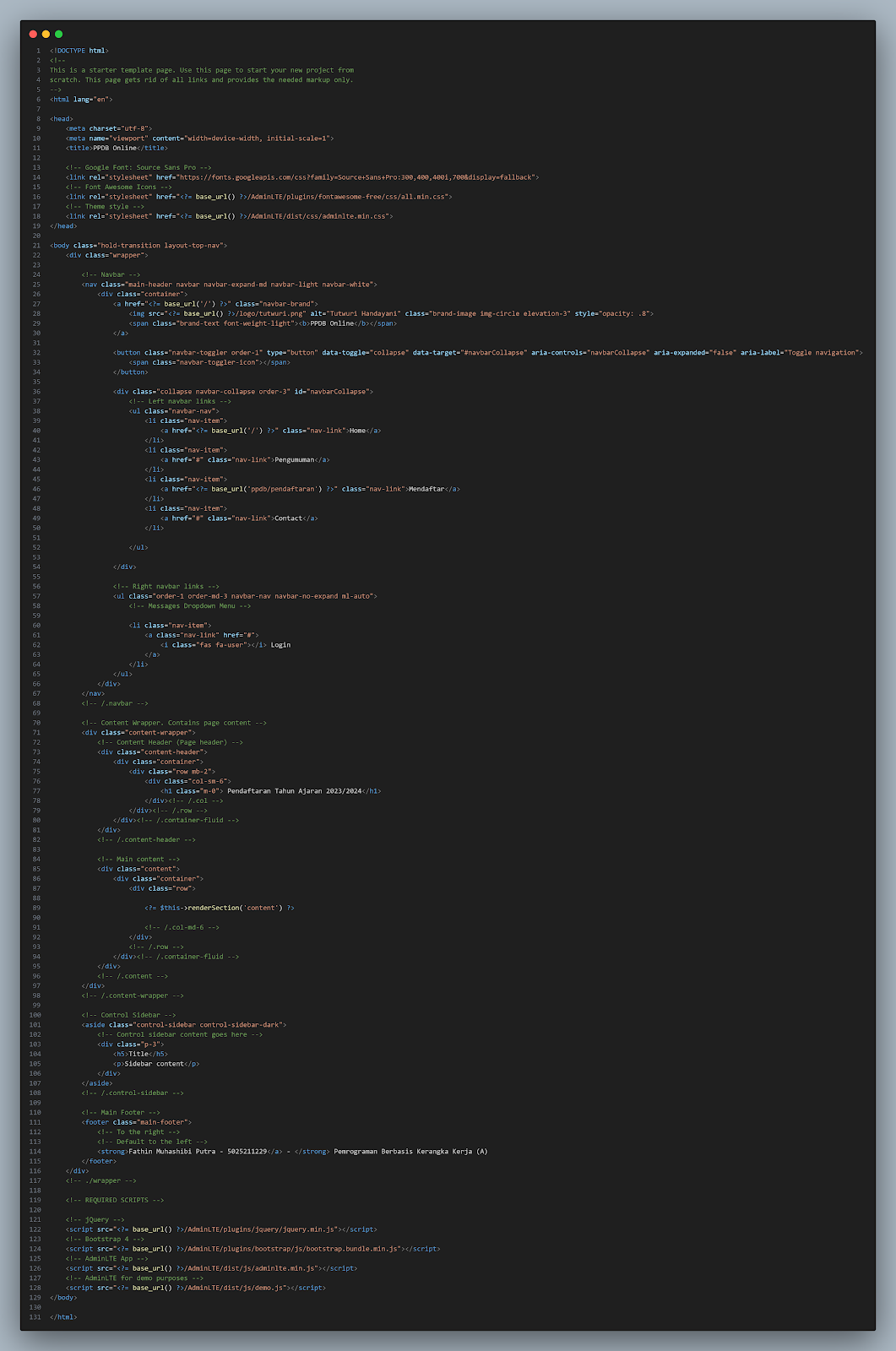The height and width of the screenshot is (1351, 896).
Task: Click the navbar-no-expand ml-auto ul tag
Action: [245, 596]
